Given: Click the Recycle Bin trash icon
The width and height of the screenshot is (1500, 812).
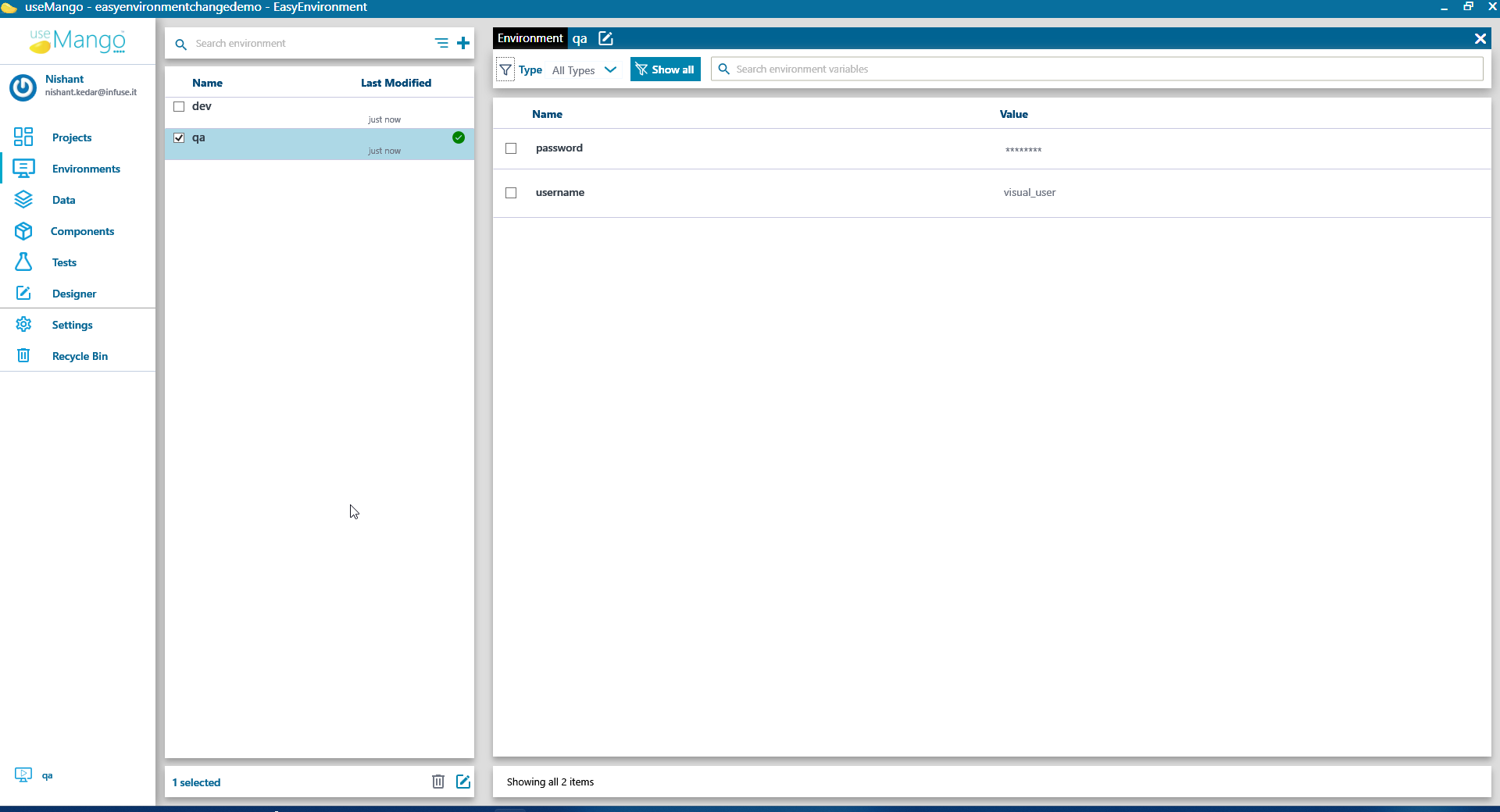Looking at the screenshot, I should 23,355.
